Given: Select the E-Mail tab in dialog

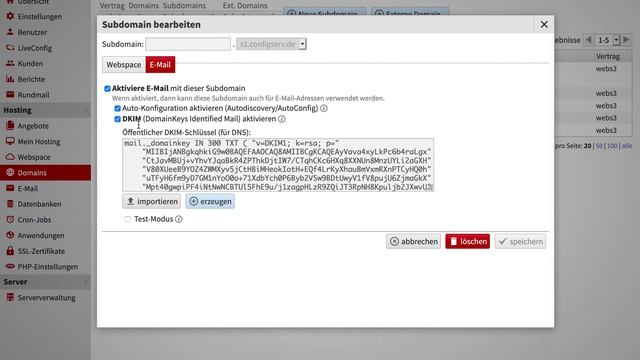Looking at the screenshot, I should [160, 64].
